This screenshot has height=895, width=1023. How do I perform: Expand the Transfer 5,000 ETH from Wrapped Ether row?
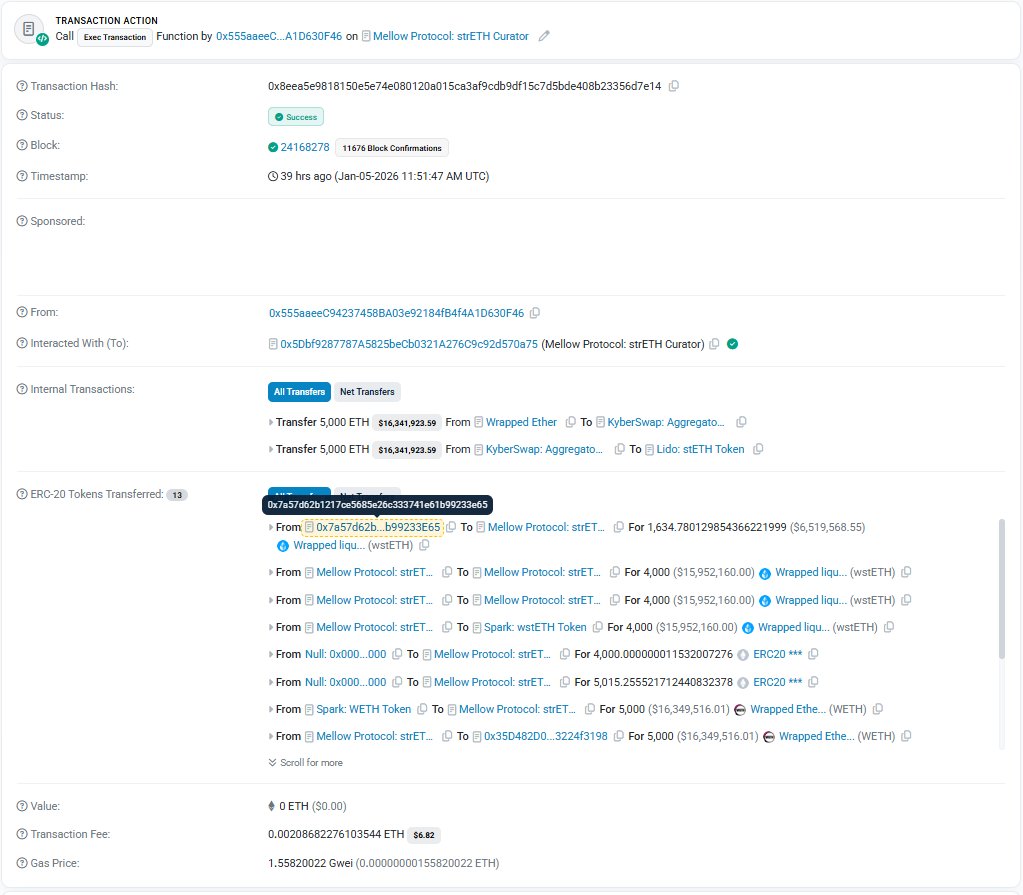[271, 423]
